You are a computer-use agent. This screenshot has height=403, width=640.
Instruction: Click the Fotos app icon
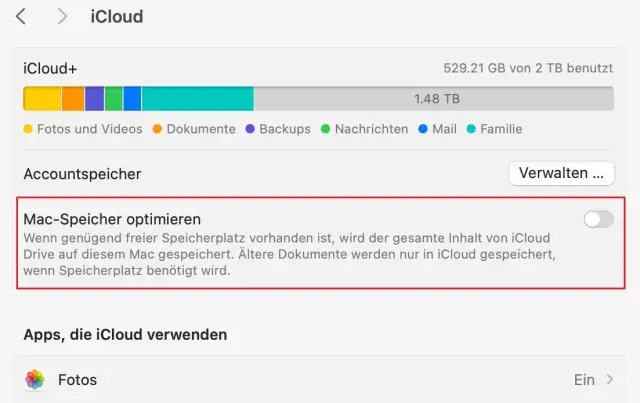point(35,380)
